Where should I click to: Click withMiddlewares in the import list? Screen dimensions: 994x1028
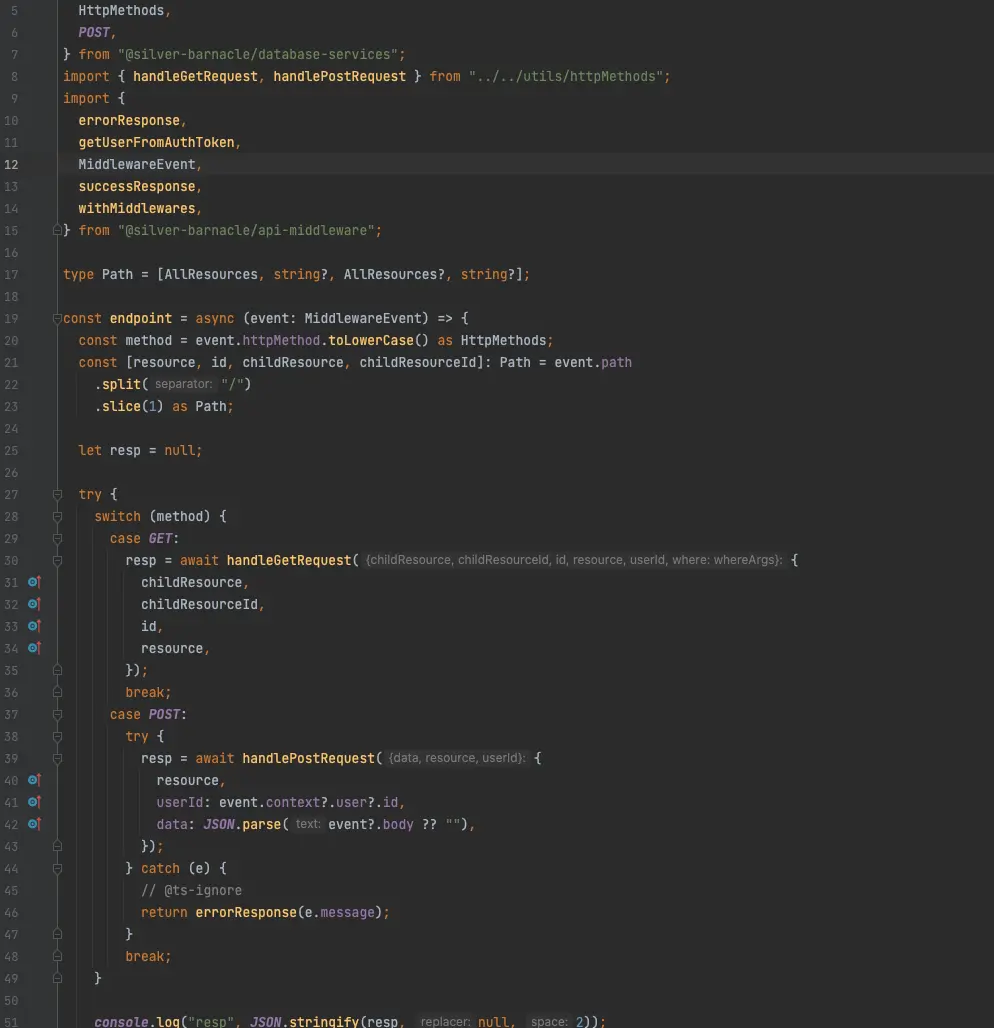pos(137,208)
